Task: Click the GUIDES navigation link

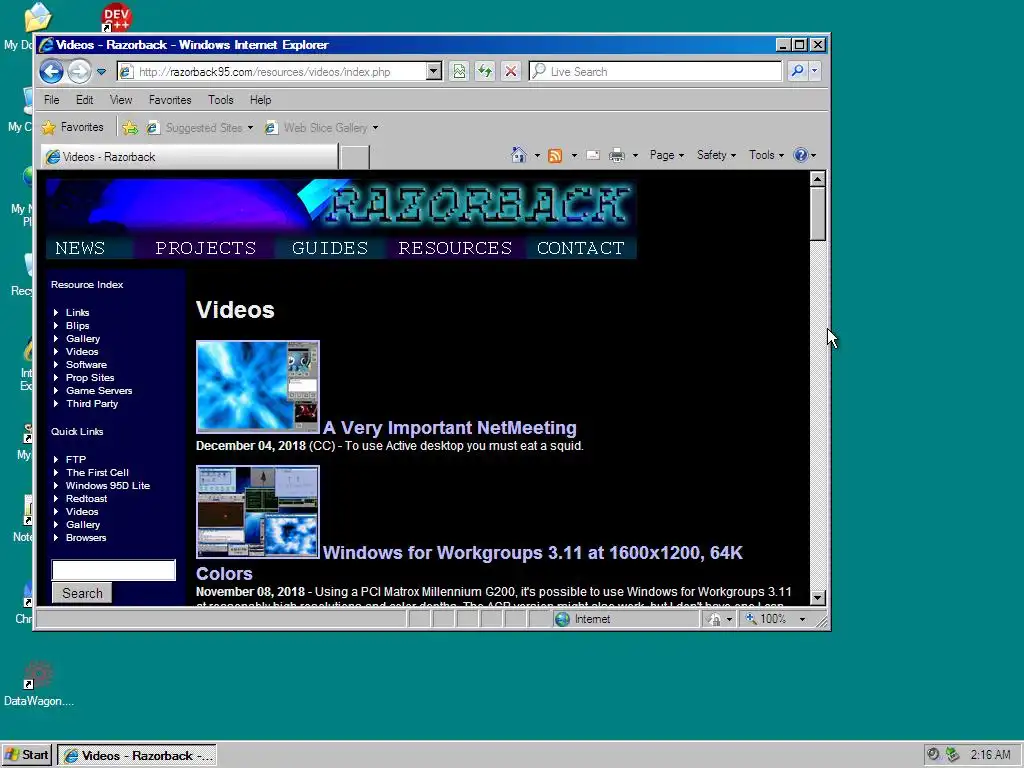Action: click(330, 248)
